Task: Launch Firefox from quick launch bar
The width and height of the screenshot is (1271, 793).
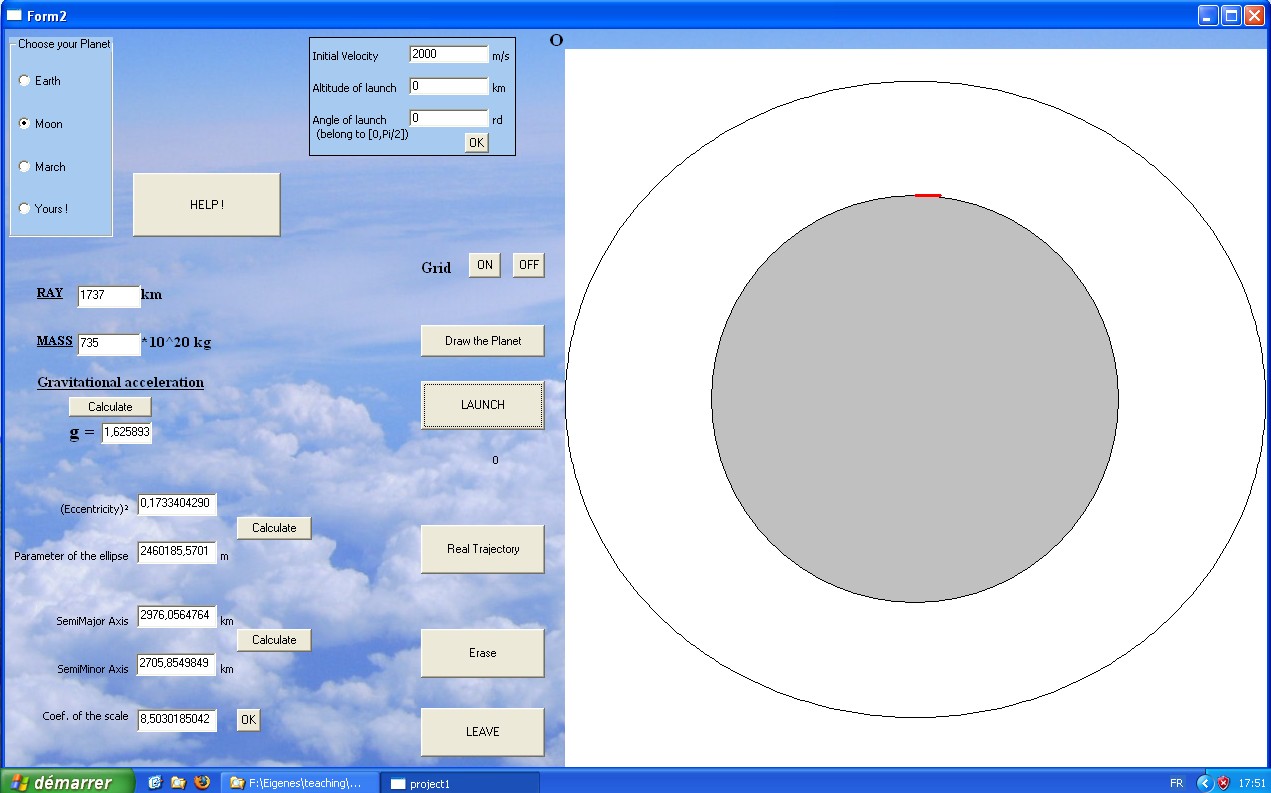Action: coord(202,782)
